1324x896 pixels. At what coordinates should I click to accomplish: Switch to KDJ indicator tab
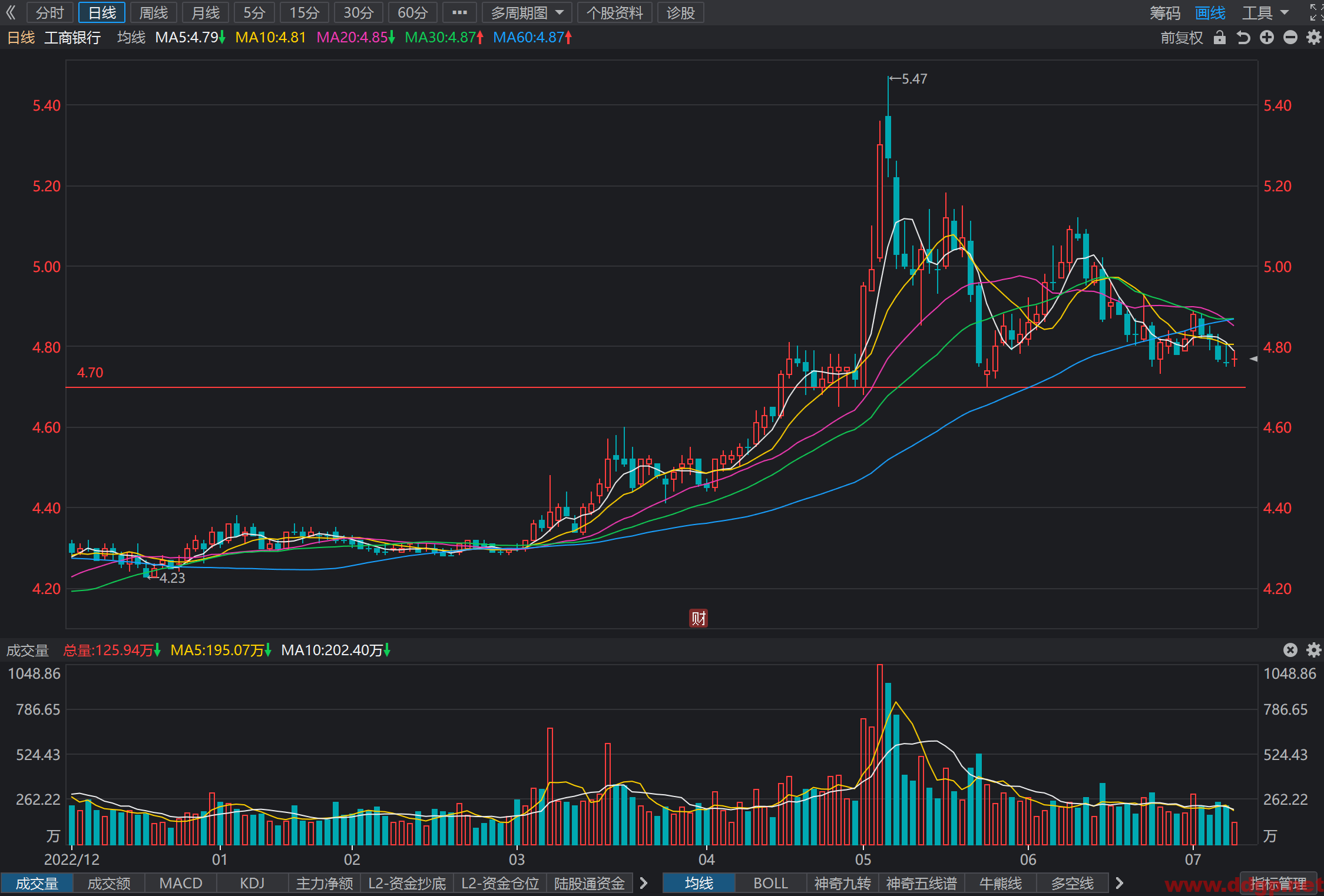(253, 883)
